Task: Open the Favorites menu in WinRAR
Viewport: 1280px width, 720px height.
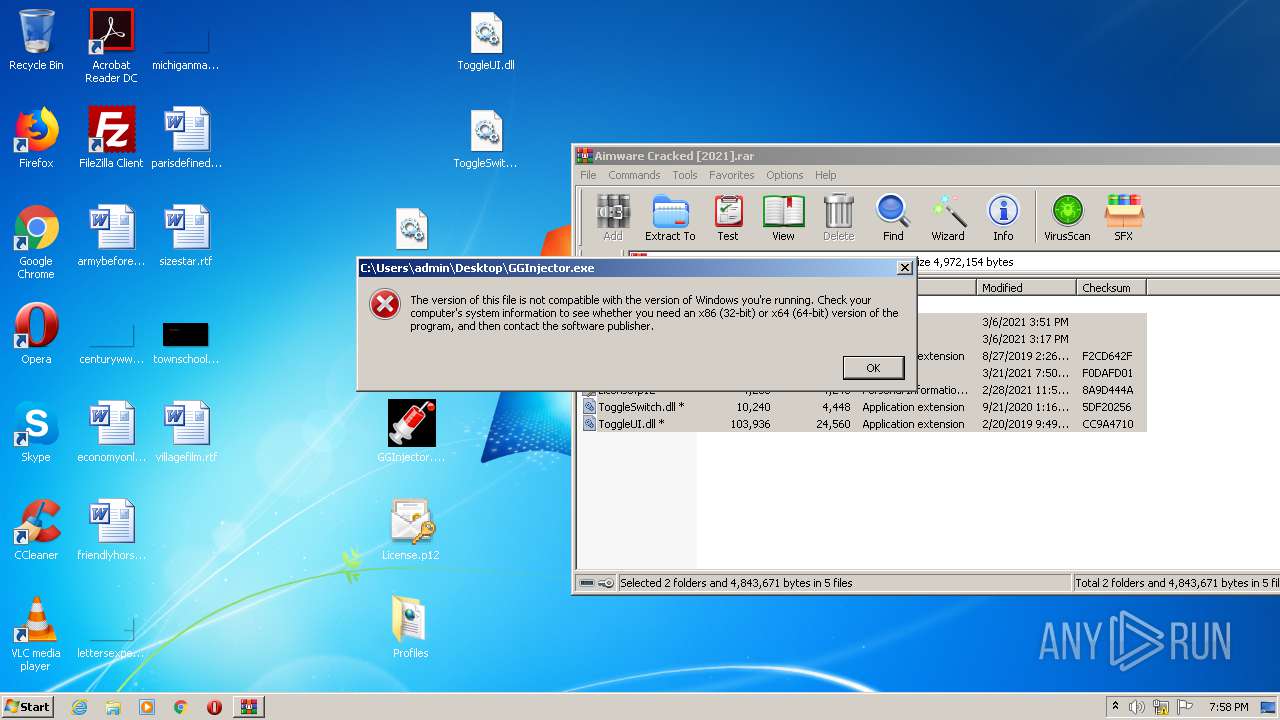Action: [732, 175]
